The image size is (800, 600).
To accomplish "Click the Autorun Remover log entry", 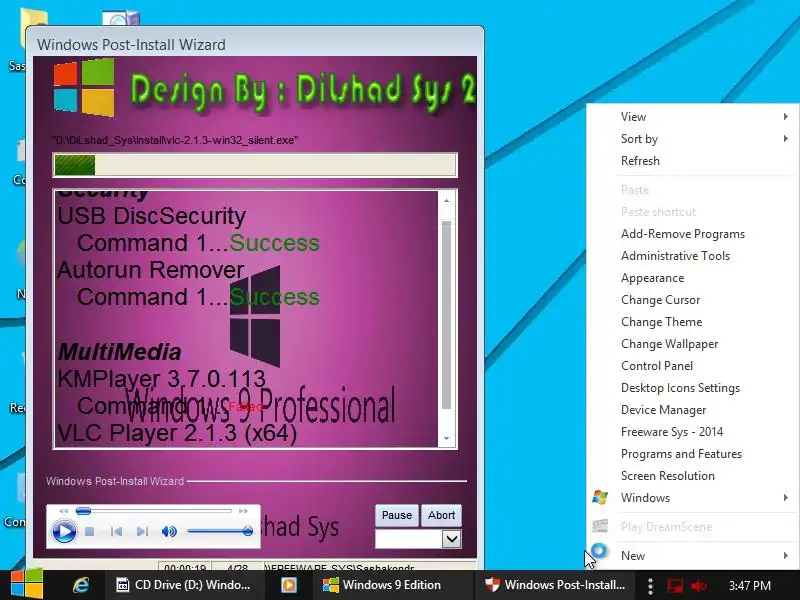I will [x=151, y=270].
